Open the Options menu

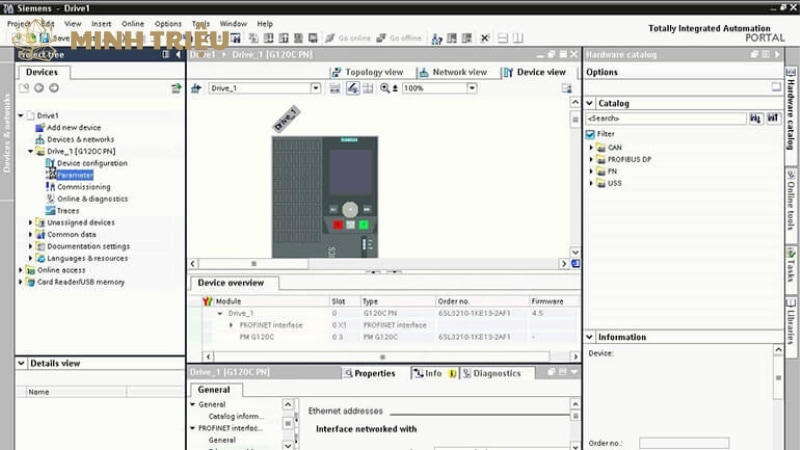tap(168, 23)
